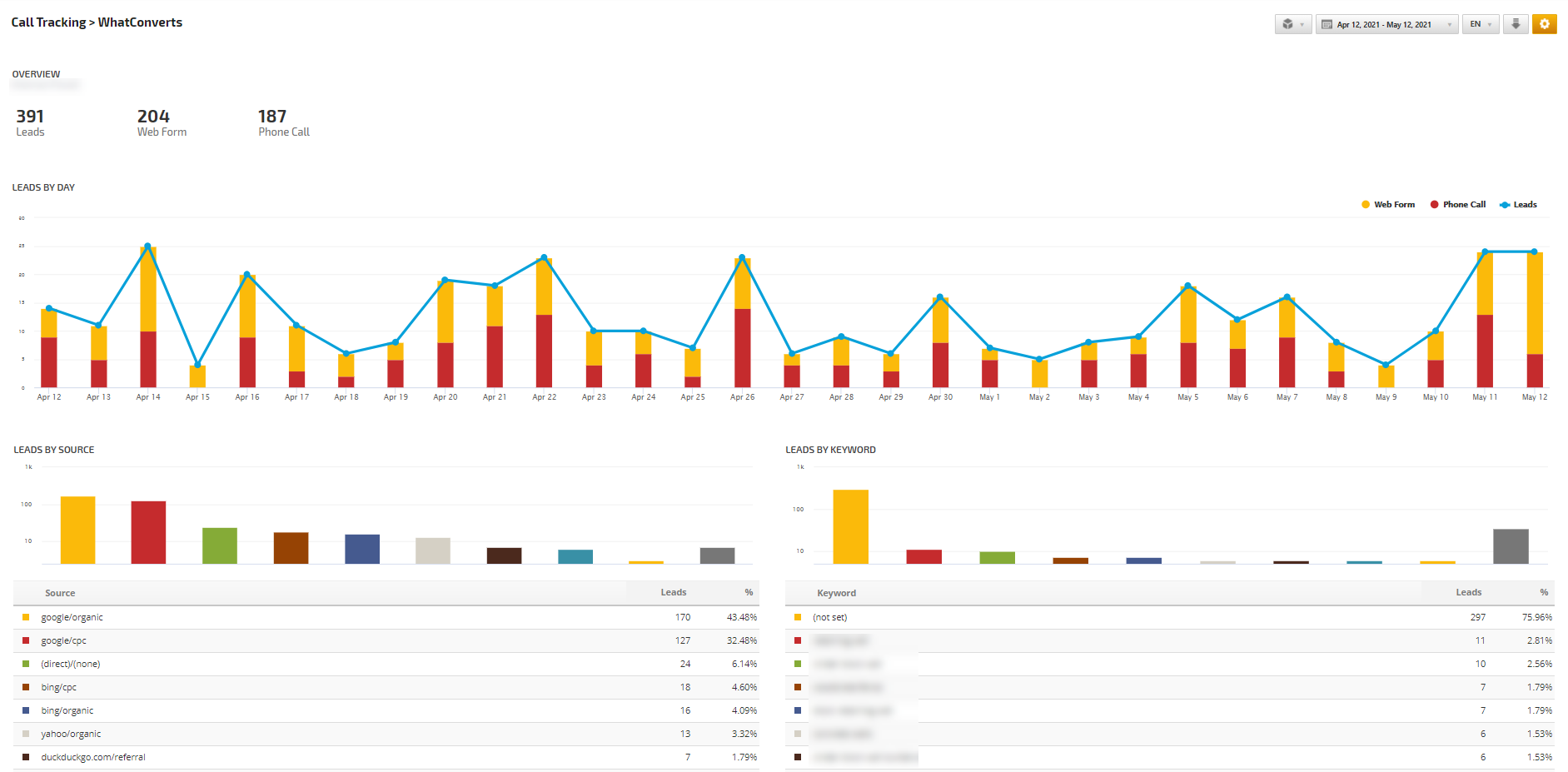
Task: Click the green bar in Leads by Source chart
Action: coord(220,545)
